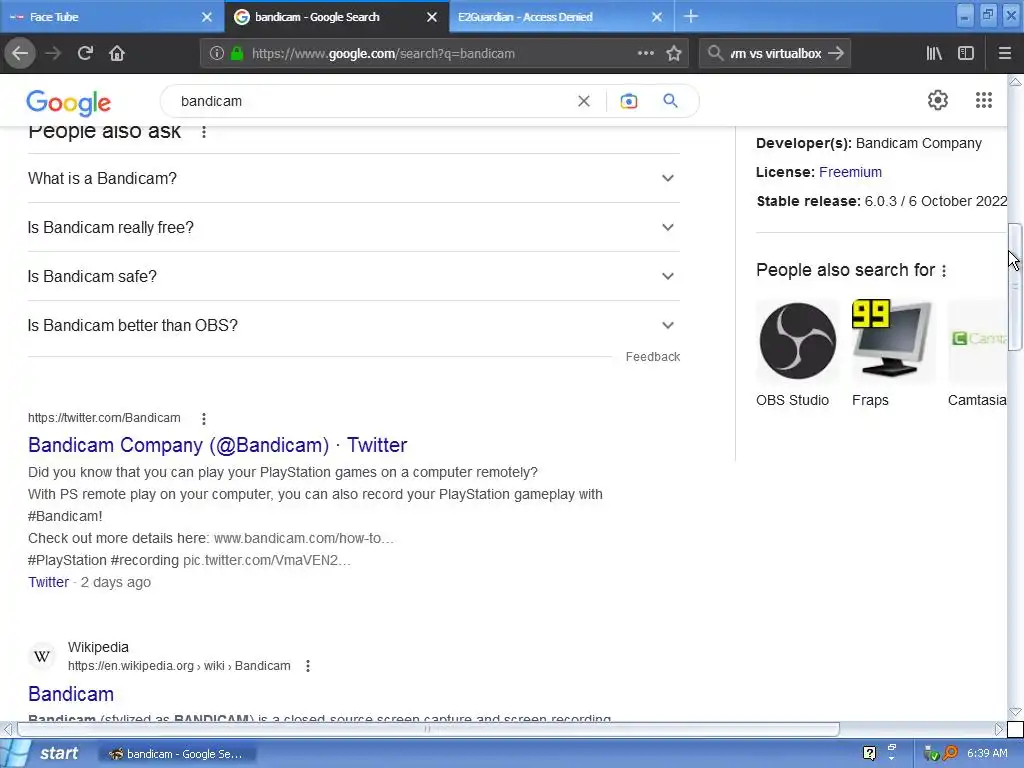1024x768 pixels.
Task: Toggle the browser sidebar icon
Action: point(966,54)
